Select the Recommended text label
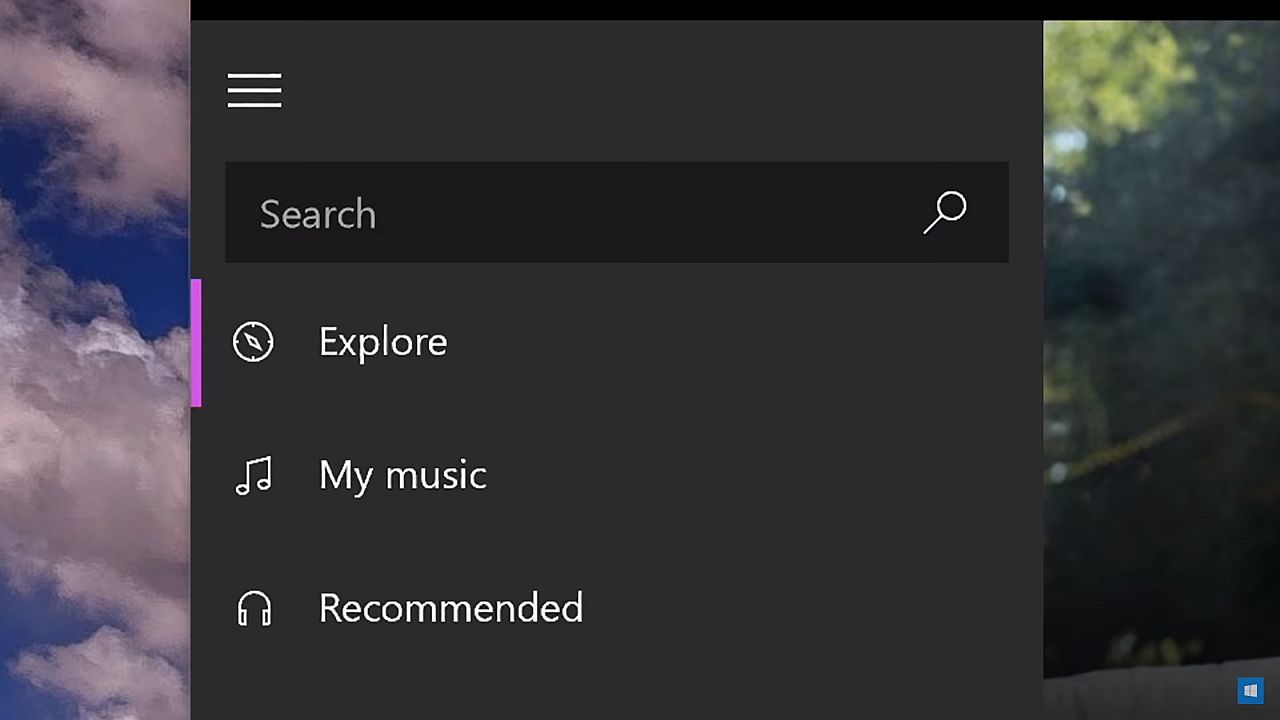 tap(450, 608)
